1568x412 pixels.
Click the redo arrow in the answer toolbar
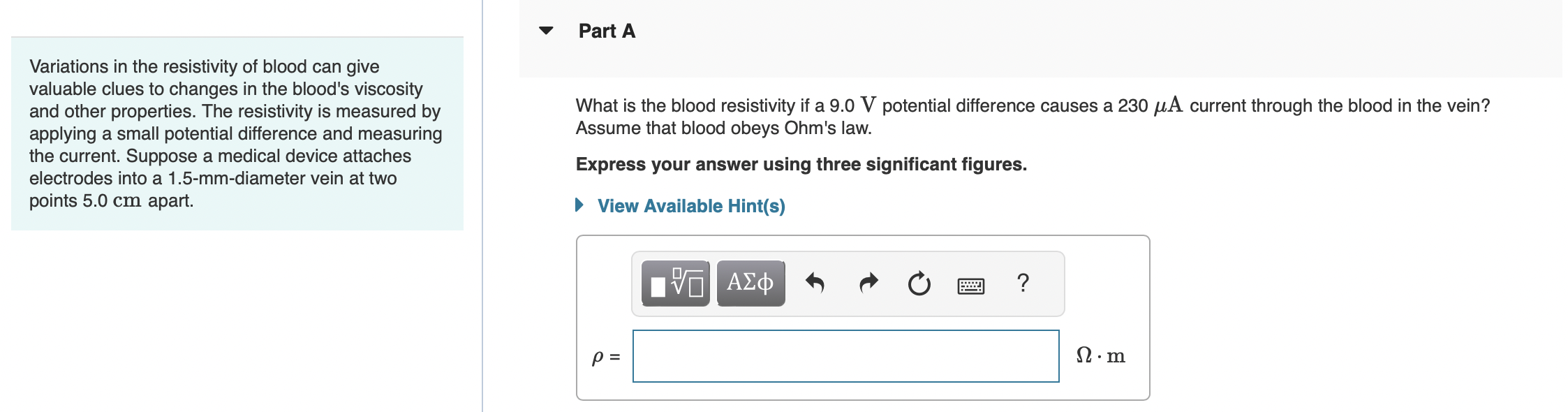click(x=868, y=283)
